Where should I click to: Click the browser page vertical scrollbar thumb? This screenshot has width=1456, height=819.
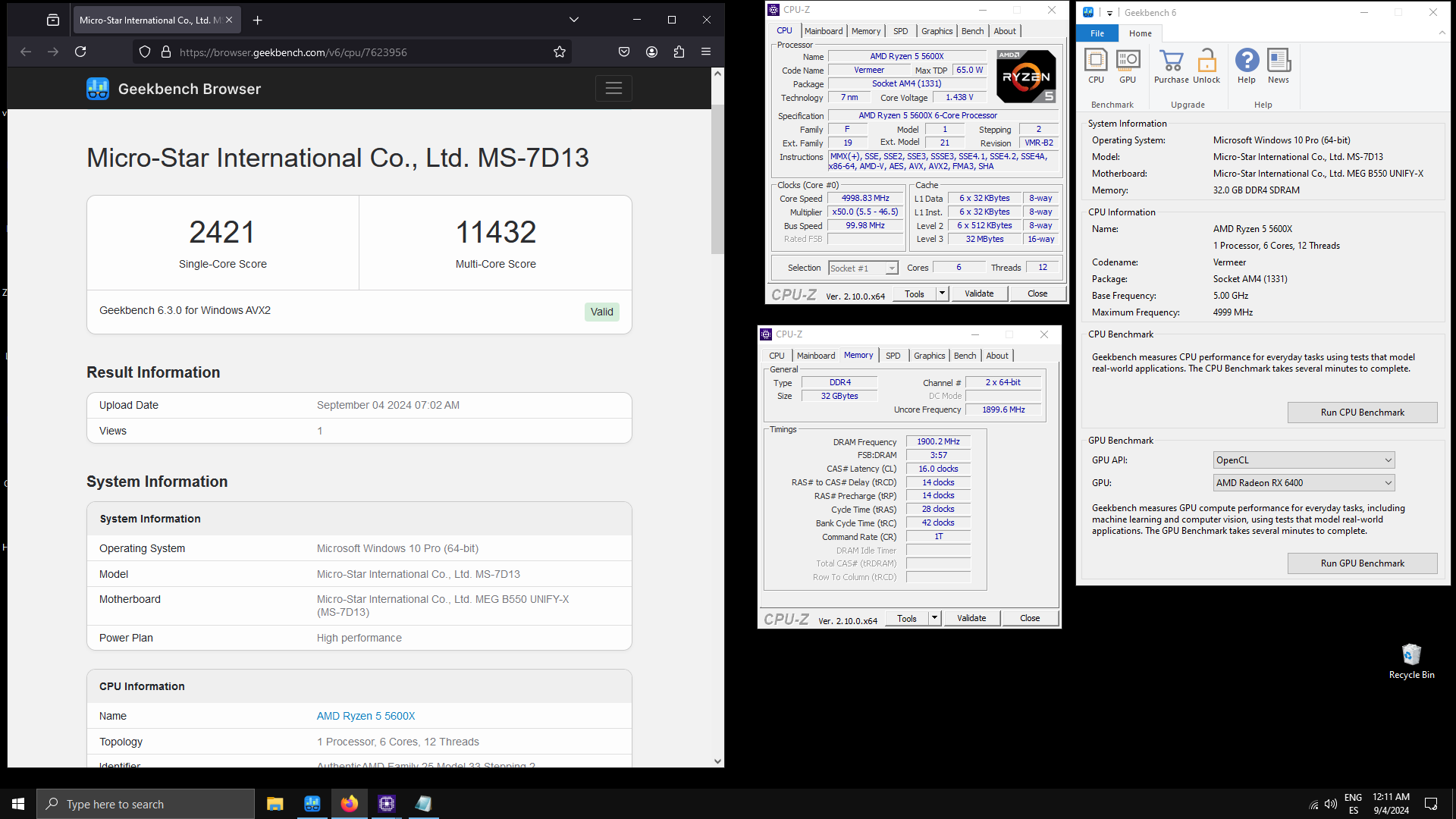pos(717,178)
